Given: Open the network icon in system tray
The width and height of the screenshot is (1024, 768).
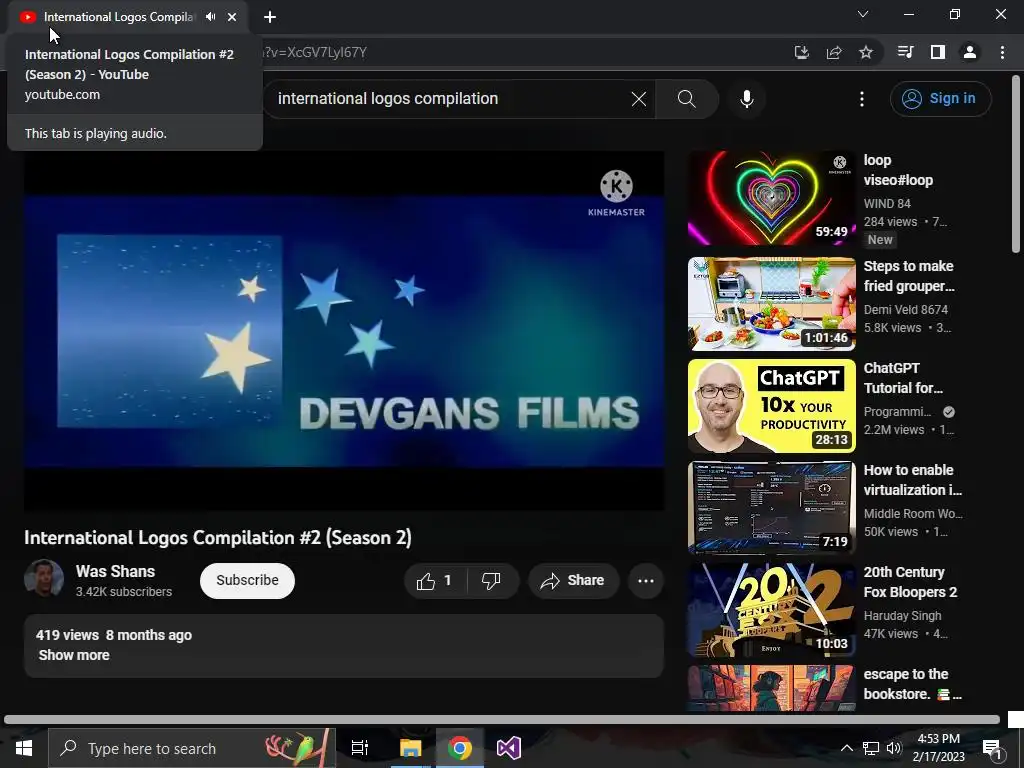Looking at the screenshot, I should click(x=871, y=748).
